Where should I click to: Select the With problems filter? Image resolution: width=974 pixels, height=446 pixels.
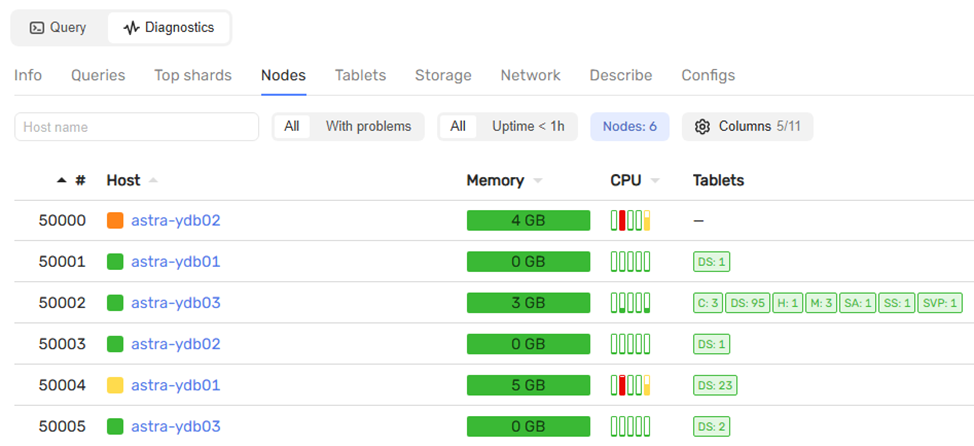point(368,127)
